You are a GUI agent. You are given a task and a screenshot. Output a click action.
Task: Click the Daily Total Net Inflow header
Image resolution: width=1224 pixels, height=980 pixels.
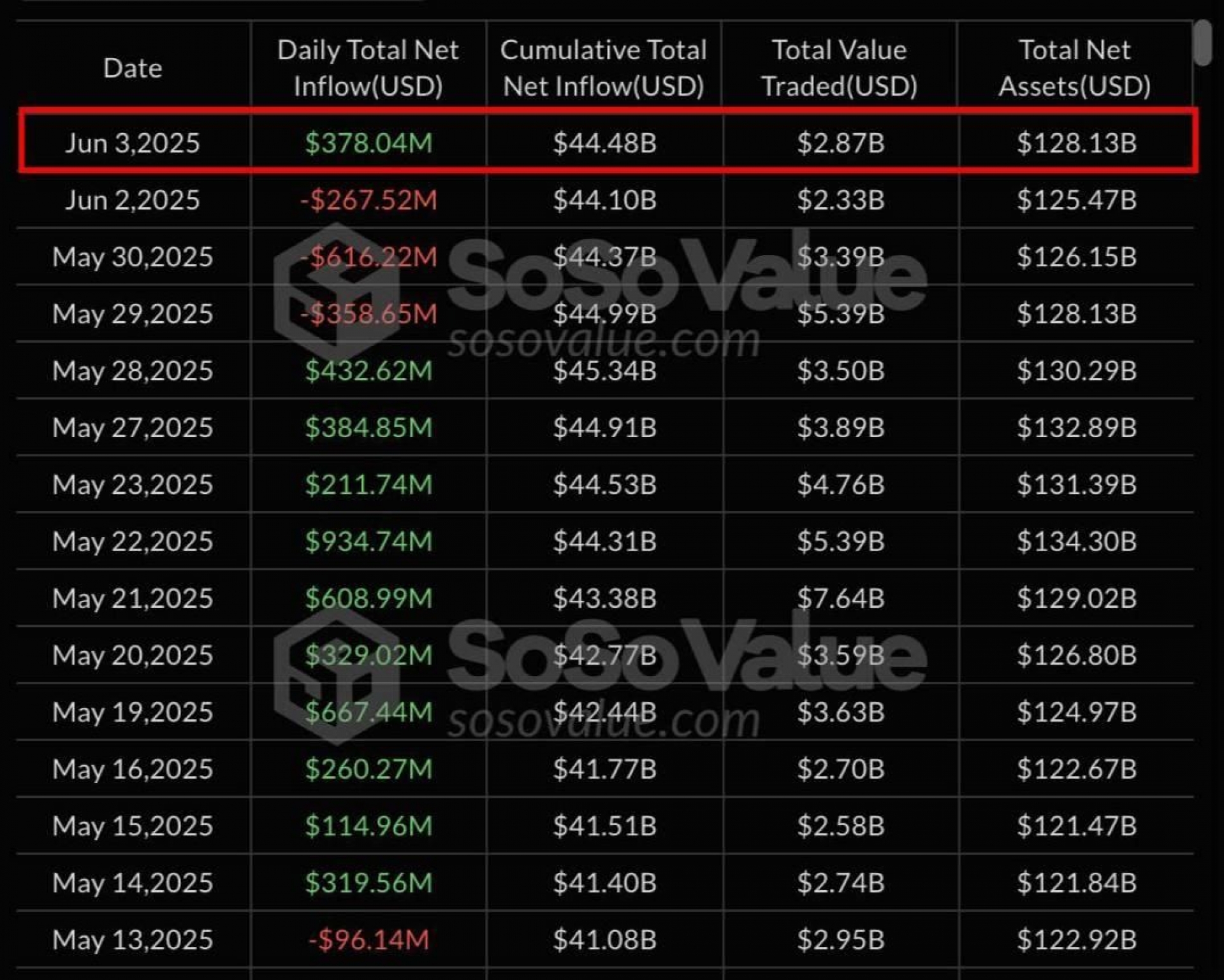368,68
